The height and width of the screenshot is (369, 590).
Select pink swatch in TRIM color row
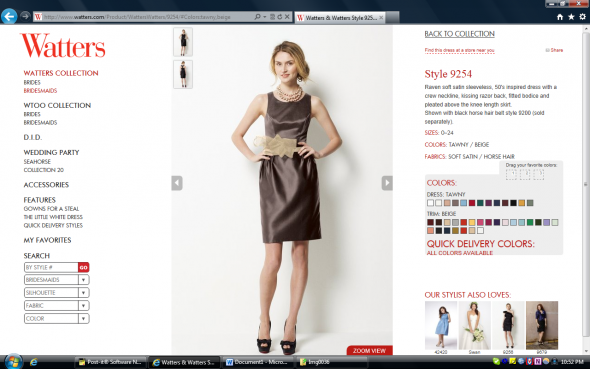[480, 223]
